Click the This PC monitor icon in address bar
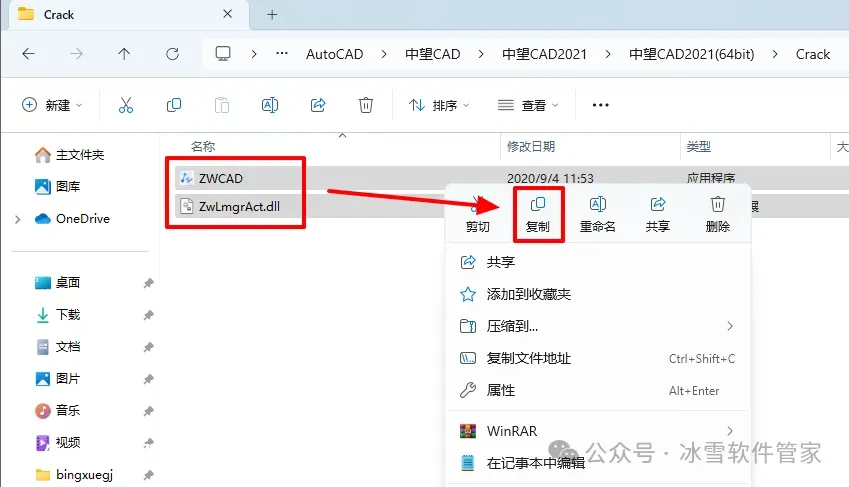Viewport: 849px width, 487px height. [223, 54]
